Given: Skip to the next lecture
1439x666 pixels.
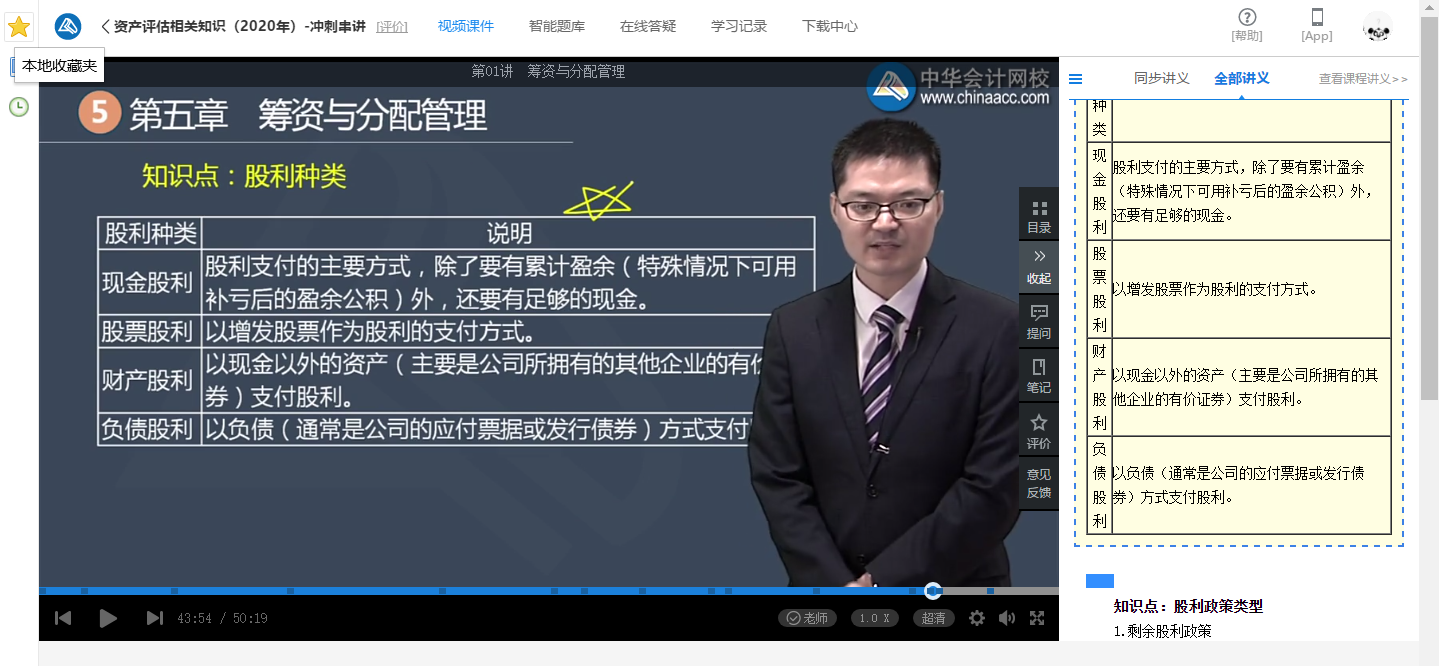Looking at the screenshot, I should click(x=154, y=618).
